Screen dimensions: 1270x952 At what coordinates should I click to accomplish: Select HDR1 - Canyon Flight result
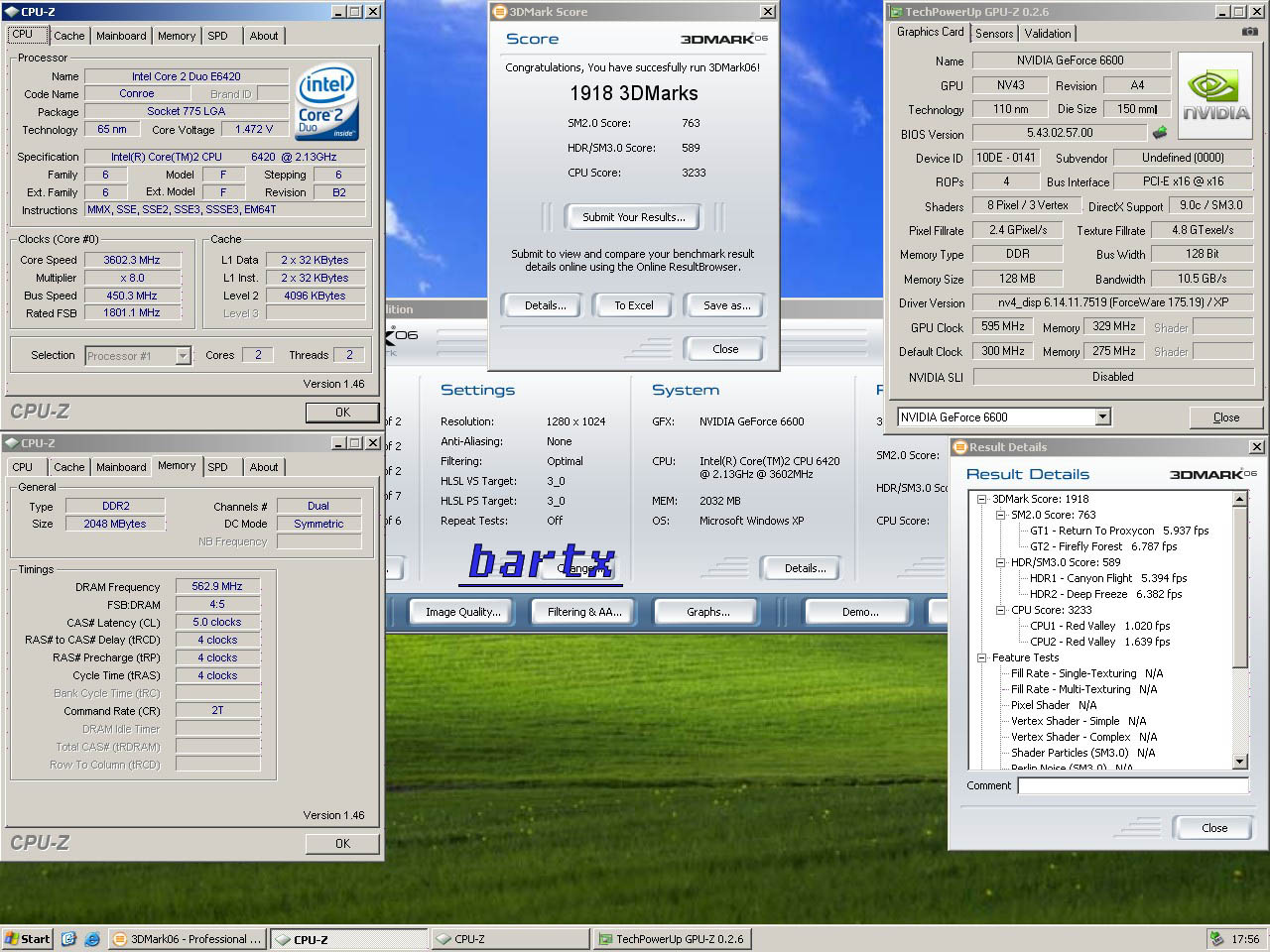1108,578
